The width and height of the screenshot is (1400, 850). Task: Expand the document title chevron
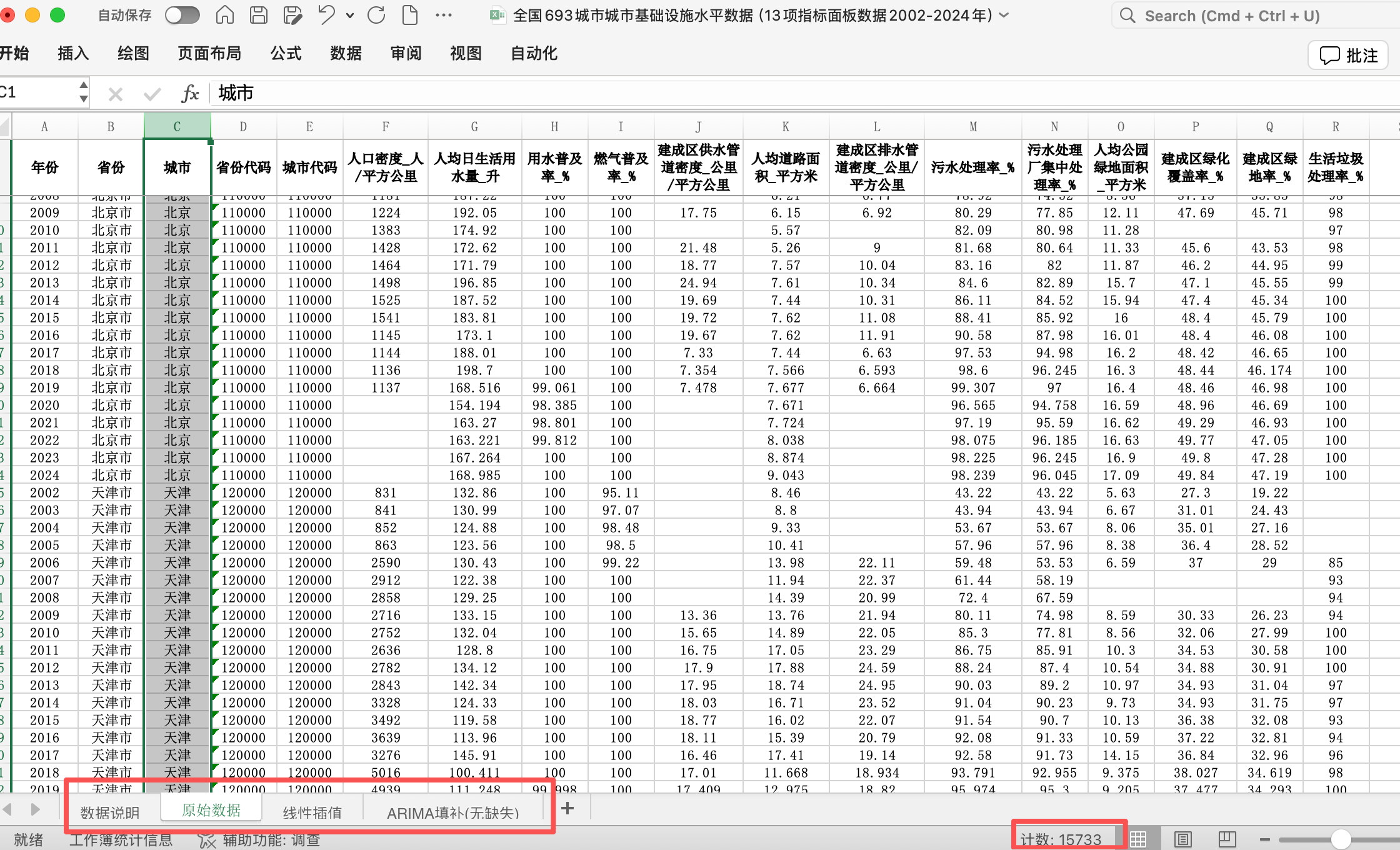pyautogui.click(x=1004, y=15)
